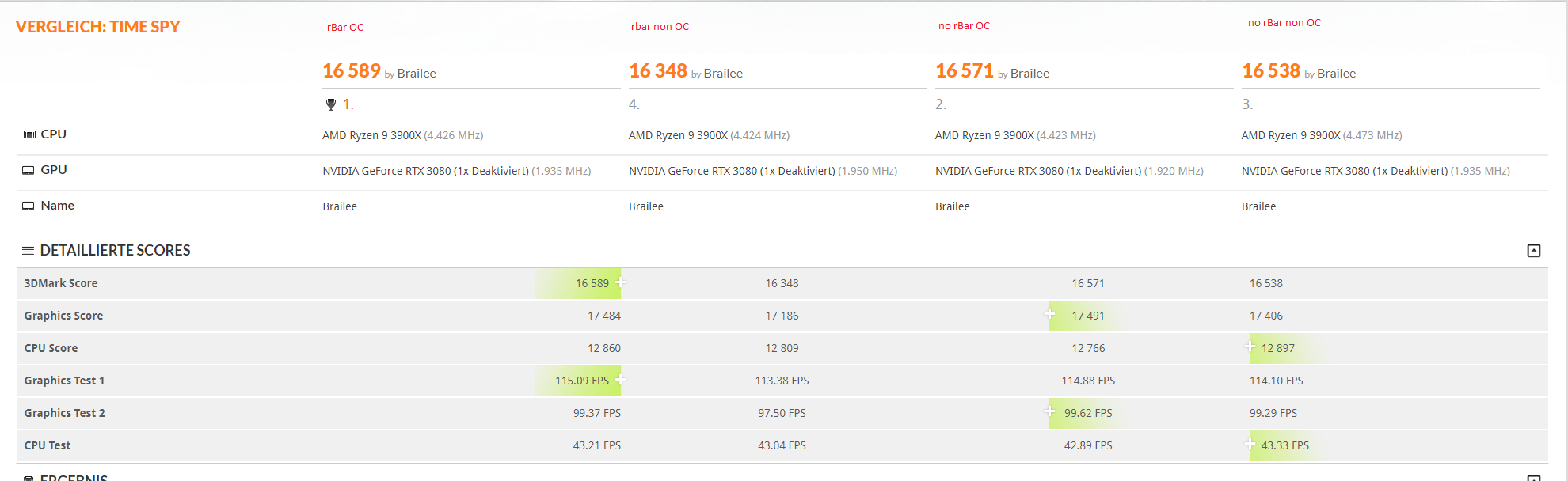The width and height of the screenshot is (1568, 481).
Task: Click the CPU chip icon
Action: (x=29, y=134)
